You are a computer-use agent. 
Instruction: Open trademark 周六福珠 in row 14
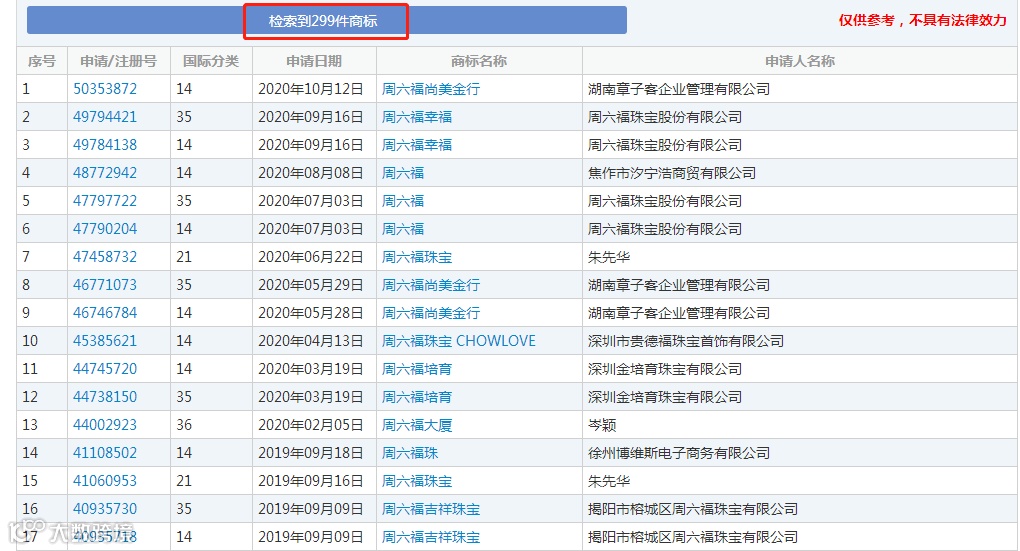(x=410, y=452)
